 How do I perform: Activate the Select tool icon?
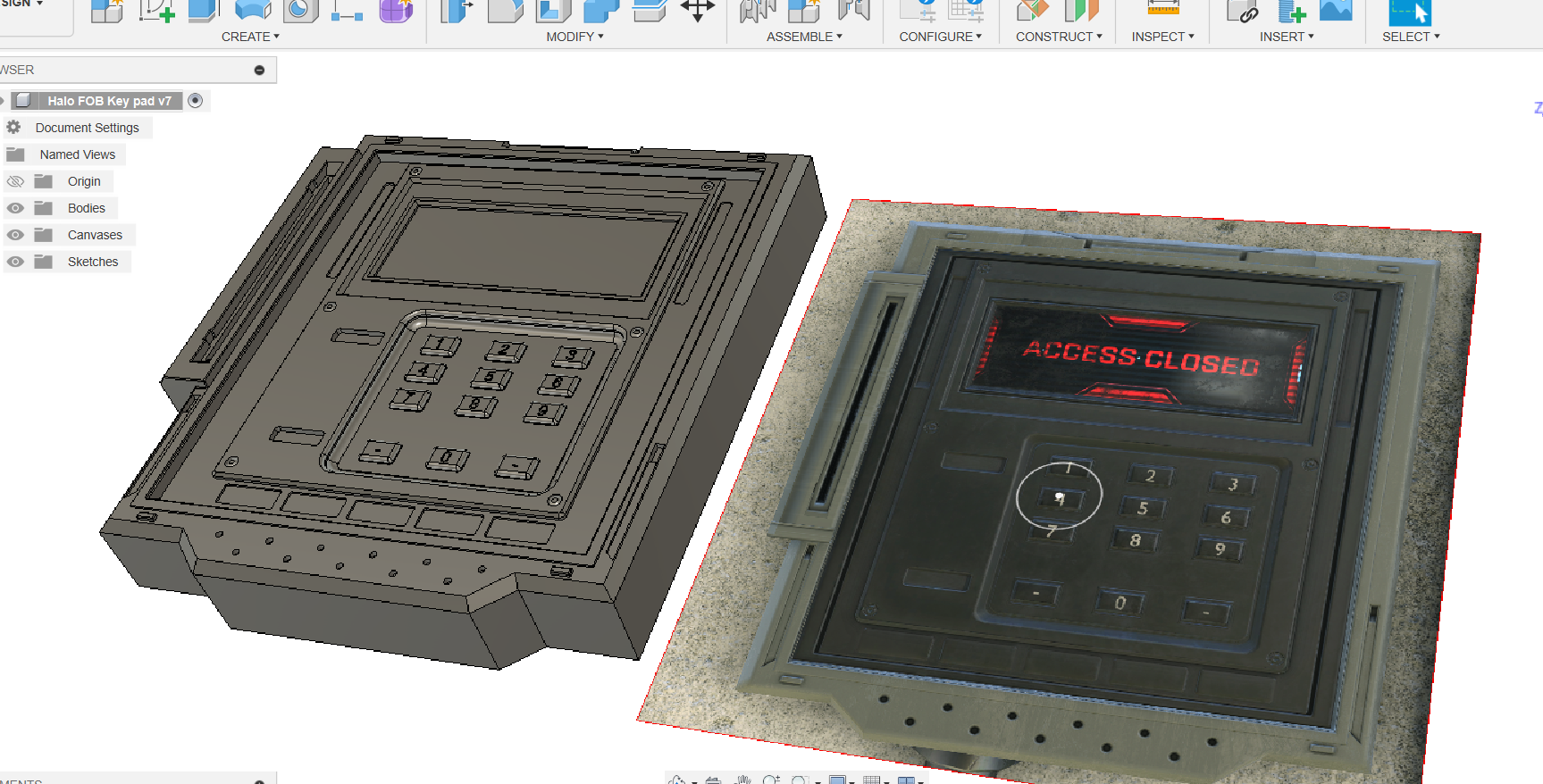[x=1410, y=12]
